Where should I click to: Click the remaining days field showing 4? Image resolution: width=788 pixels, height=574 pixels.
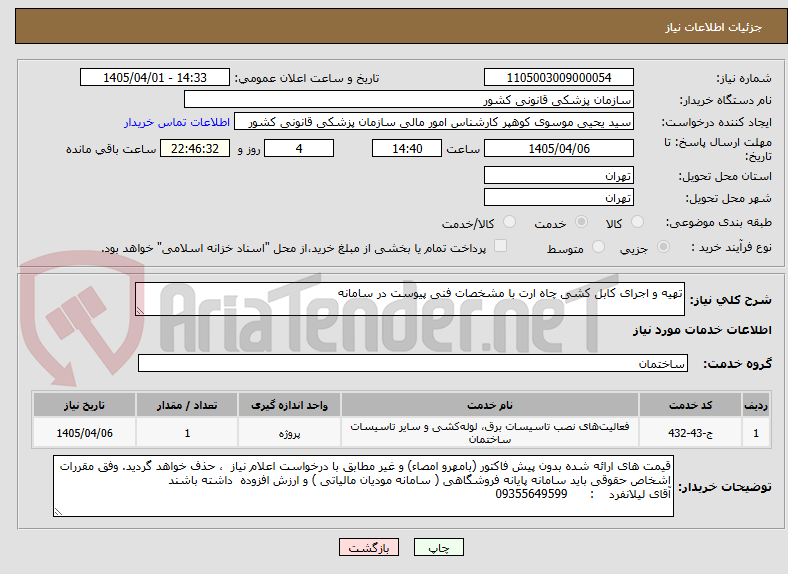click(299, 148)
